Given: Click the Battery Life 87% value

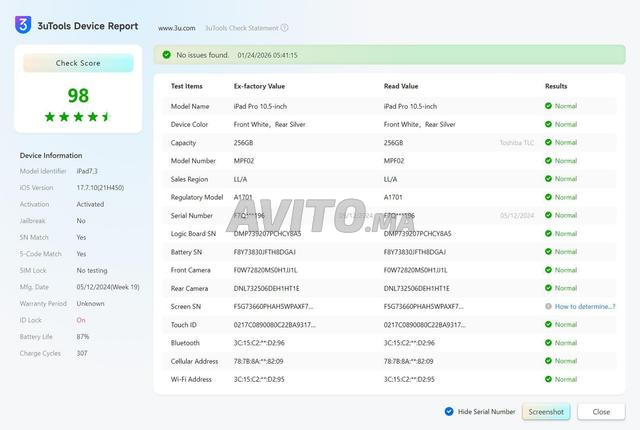Looking at the screenshot, I should [82, 337].
